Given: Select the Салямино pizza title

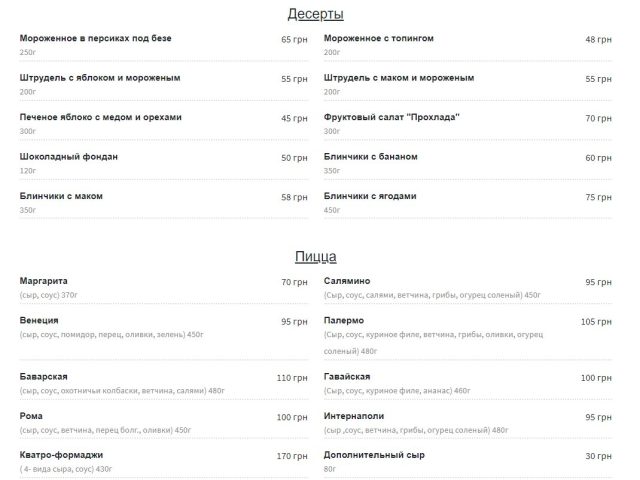Looking at the screenshot, I should click(x=347, y=281).
